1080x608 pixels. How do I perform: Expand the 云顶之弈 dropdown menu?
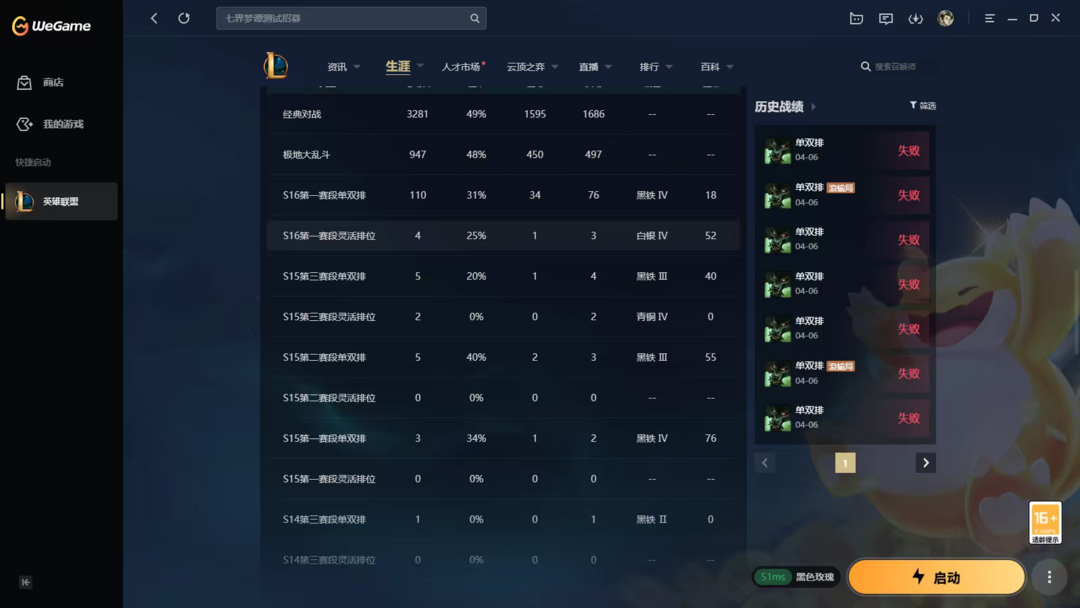pos(532,67)
